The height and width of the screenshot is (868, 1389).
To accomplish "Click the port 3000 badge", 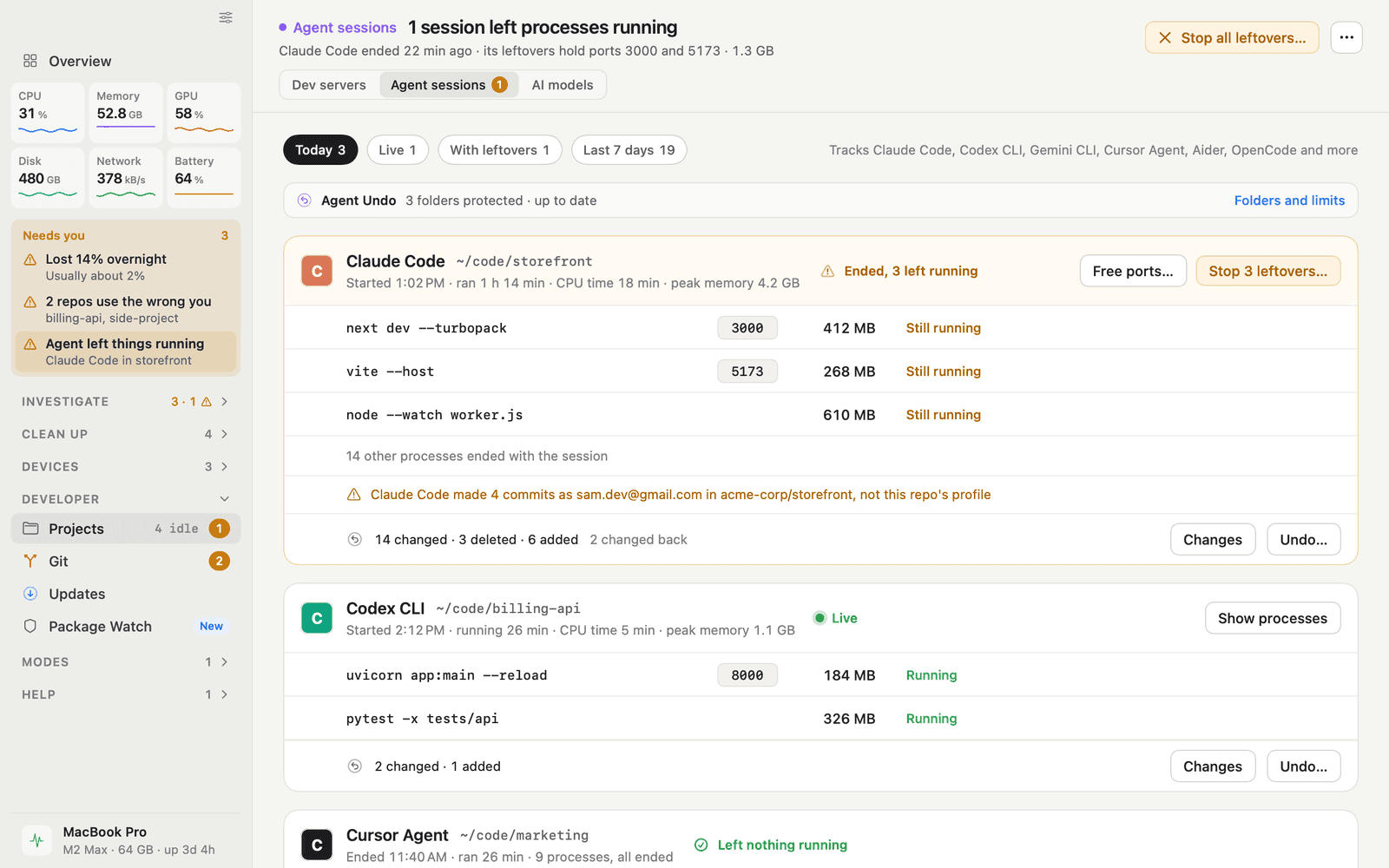I will 747,328.
